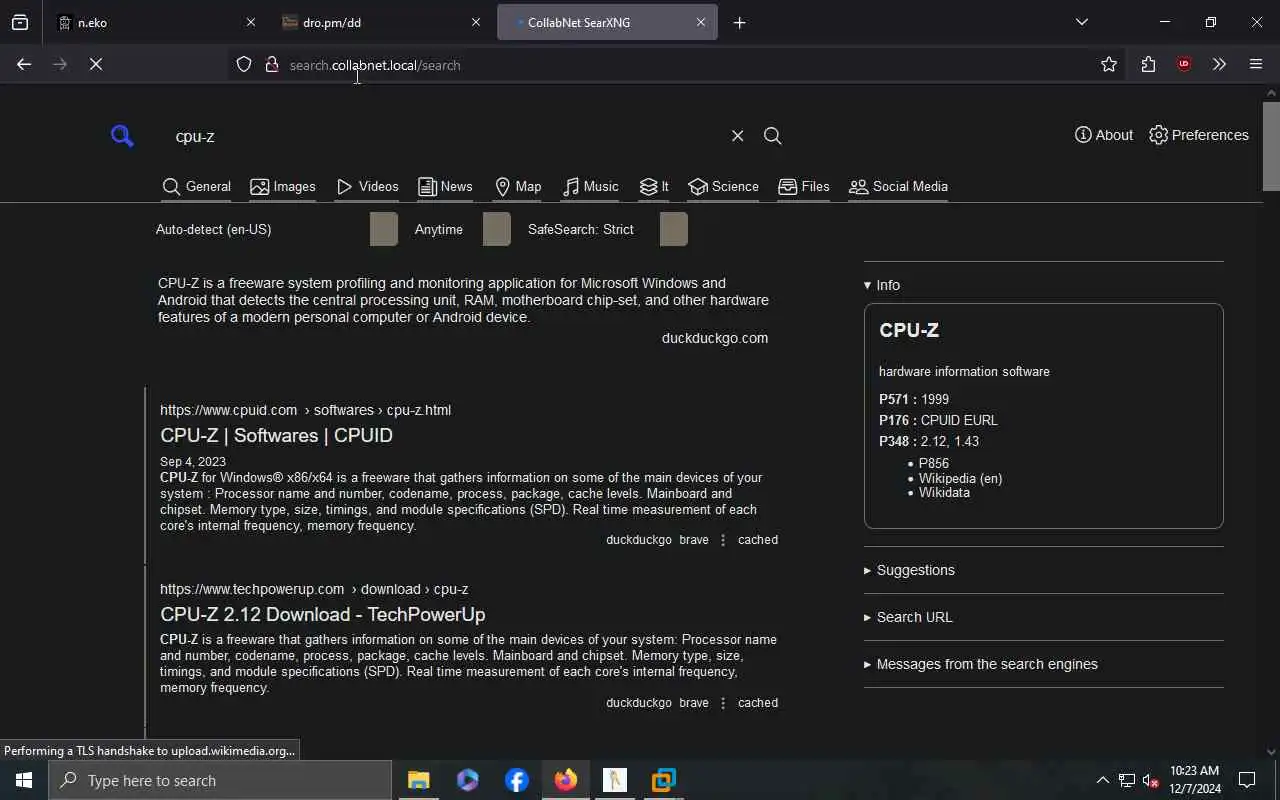Switch to the Files category
1280x800 pixels.
point(804,187)
